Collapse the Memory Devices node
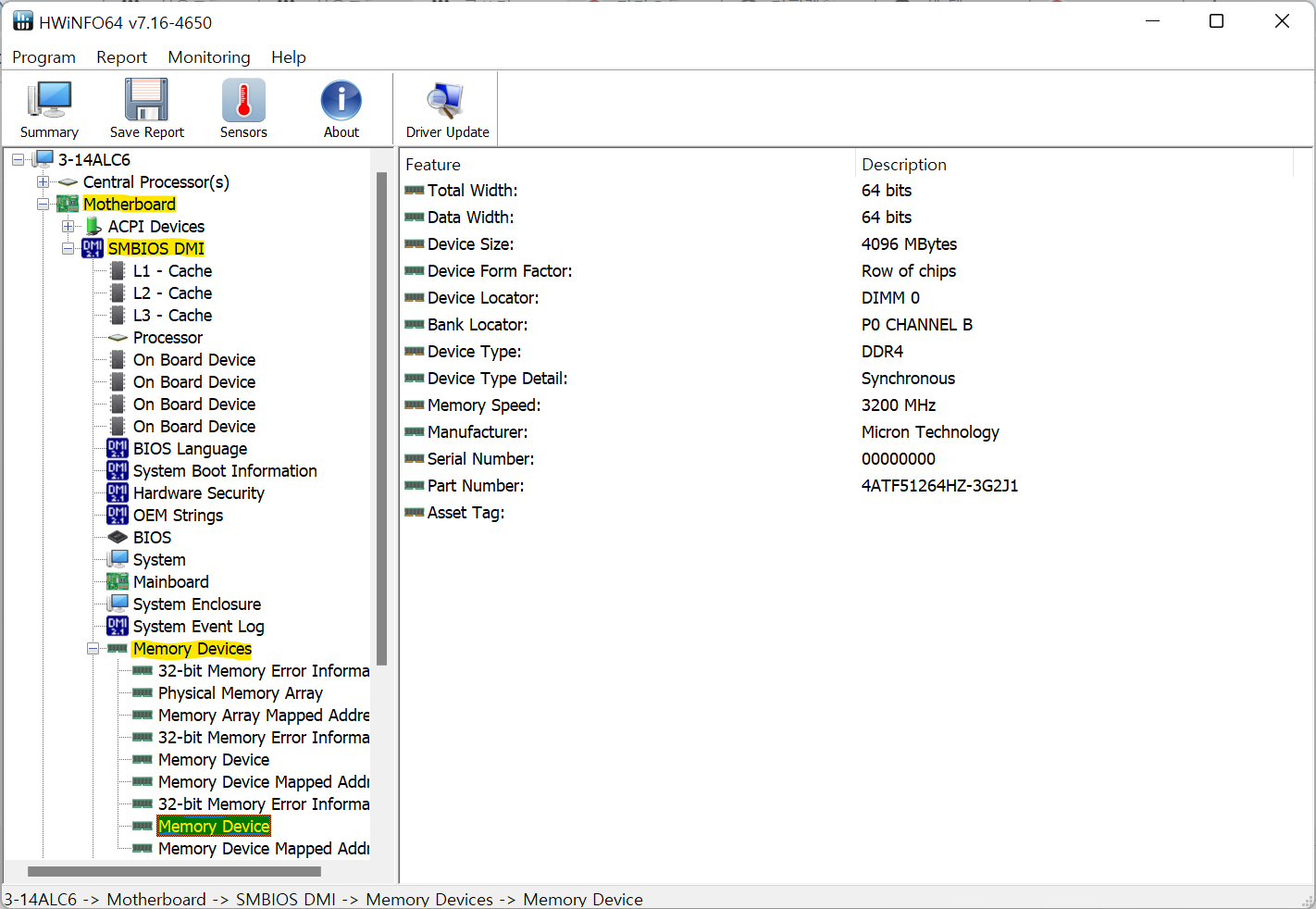This screenshot has width=1316, height=909. [x=93, y=648]
